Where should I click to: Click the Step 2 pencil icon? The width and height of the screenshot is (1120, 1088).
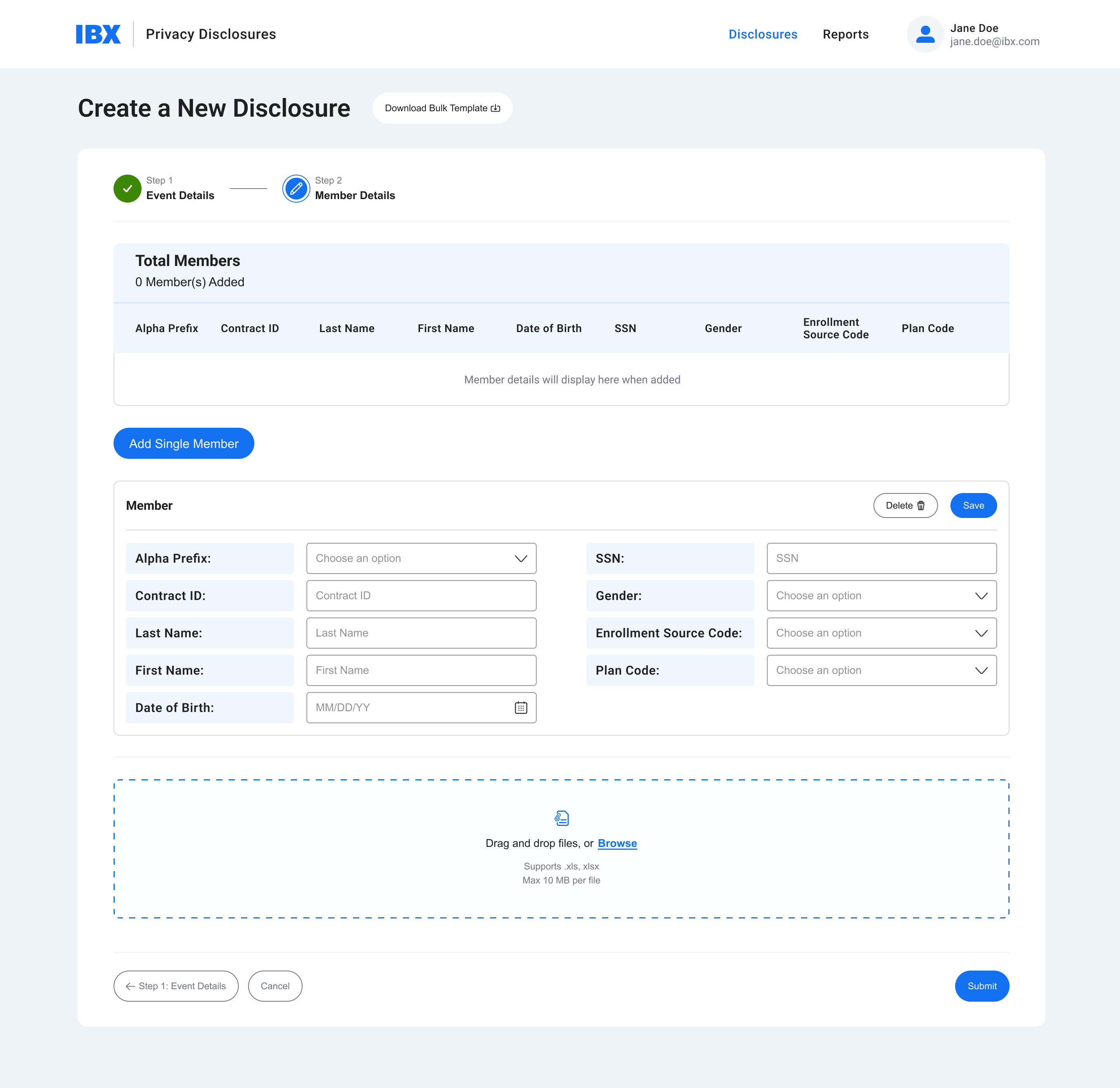coord(296,189)
